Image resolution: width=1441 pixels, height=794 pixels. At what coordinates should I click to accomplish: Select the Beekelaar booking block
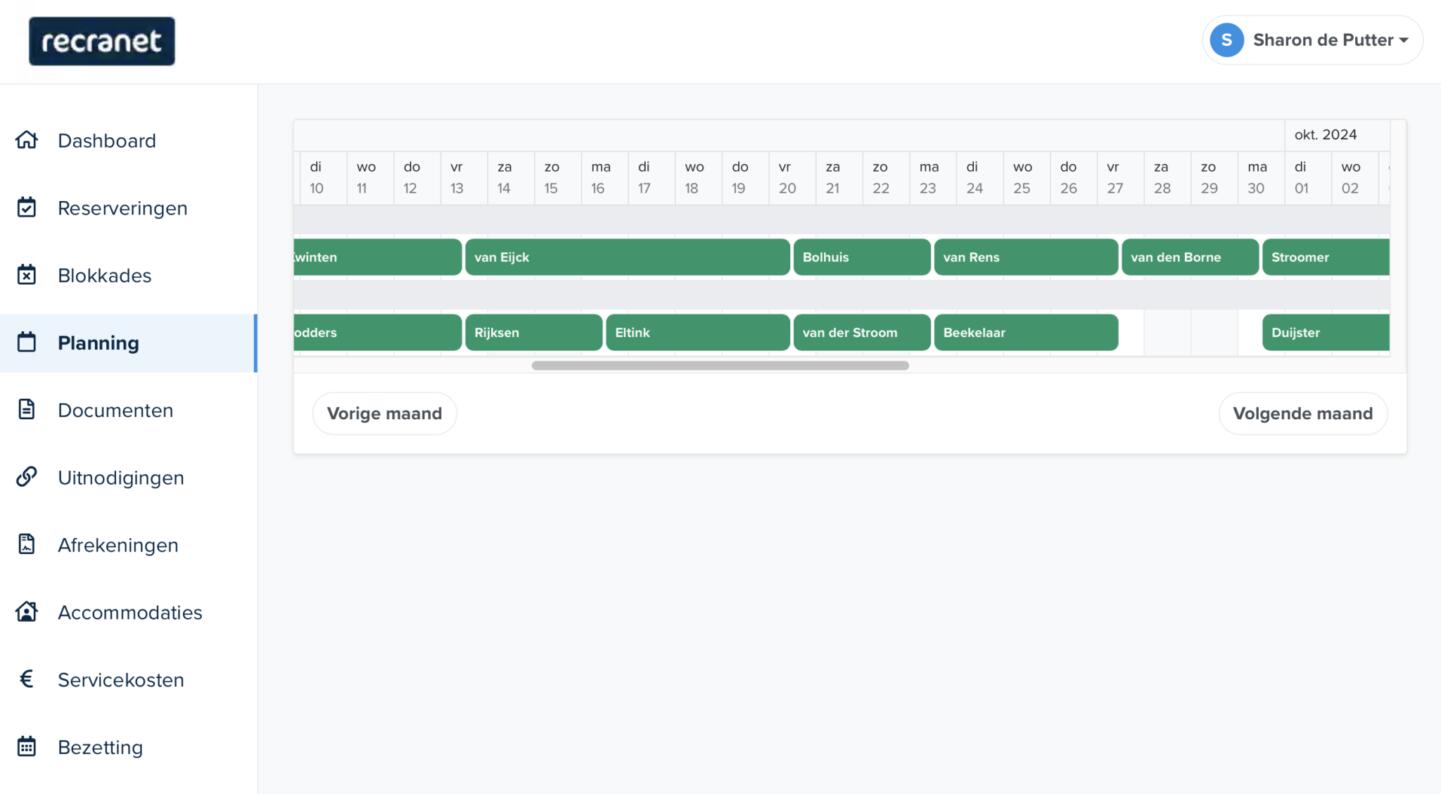(1025, 333)
